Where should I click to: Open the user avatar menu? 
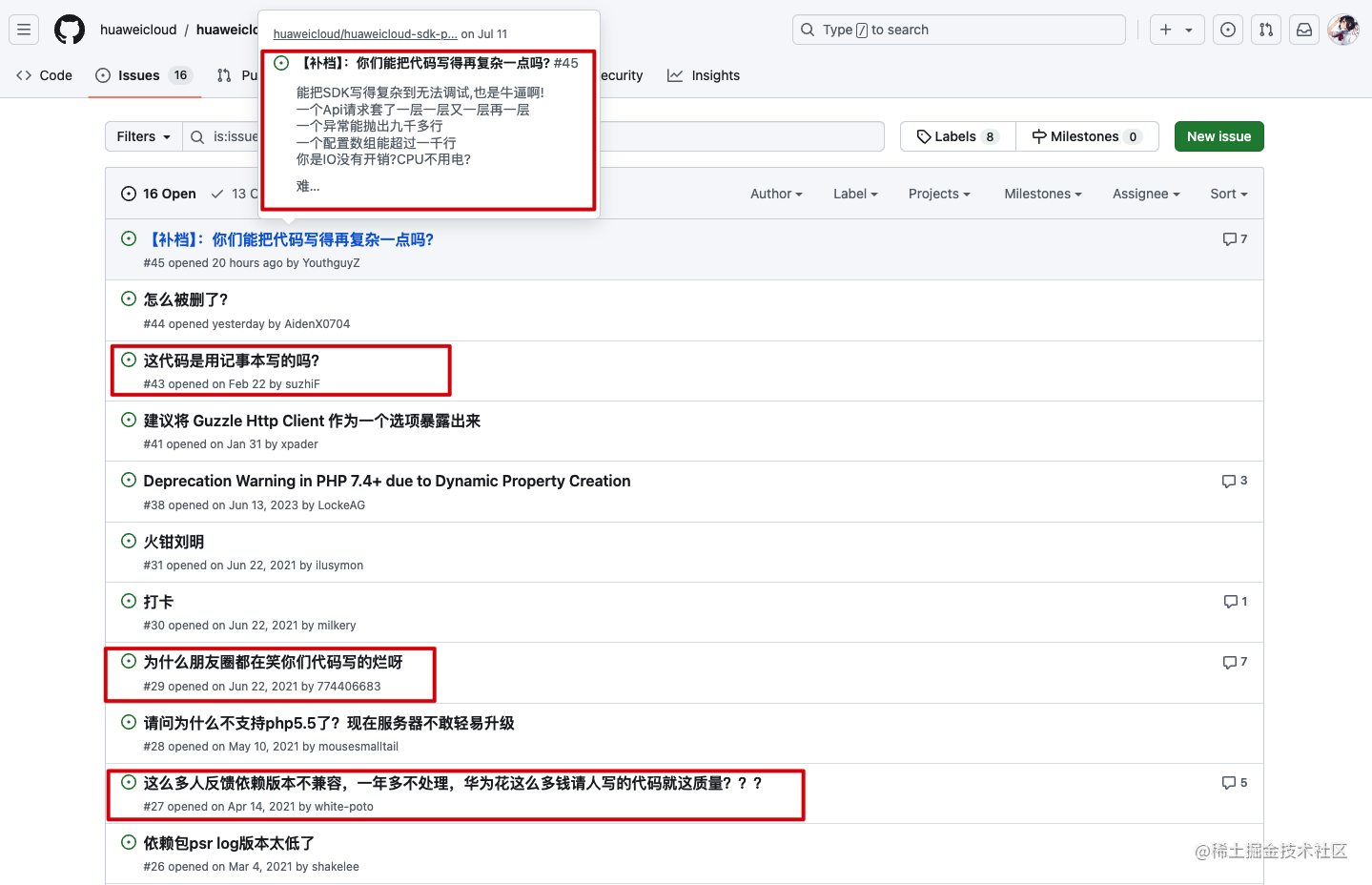pos(1342,30)
